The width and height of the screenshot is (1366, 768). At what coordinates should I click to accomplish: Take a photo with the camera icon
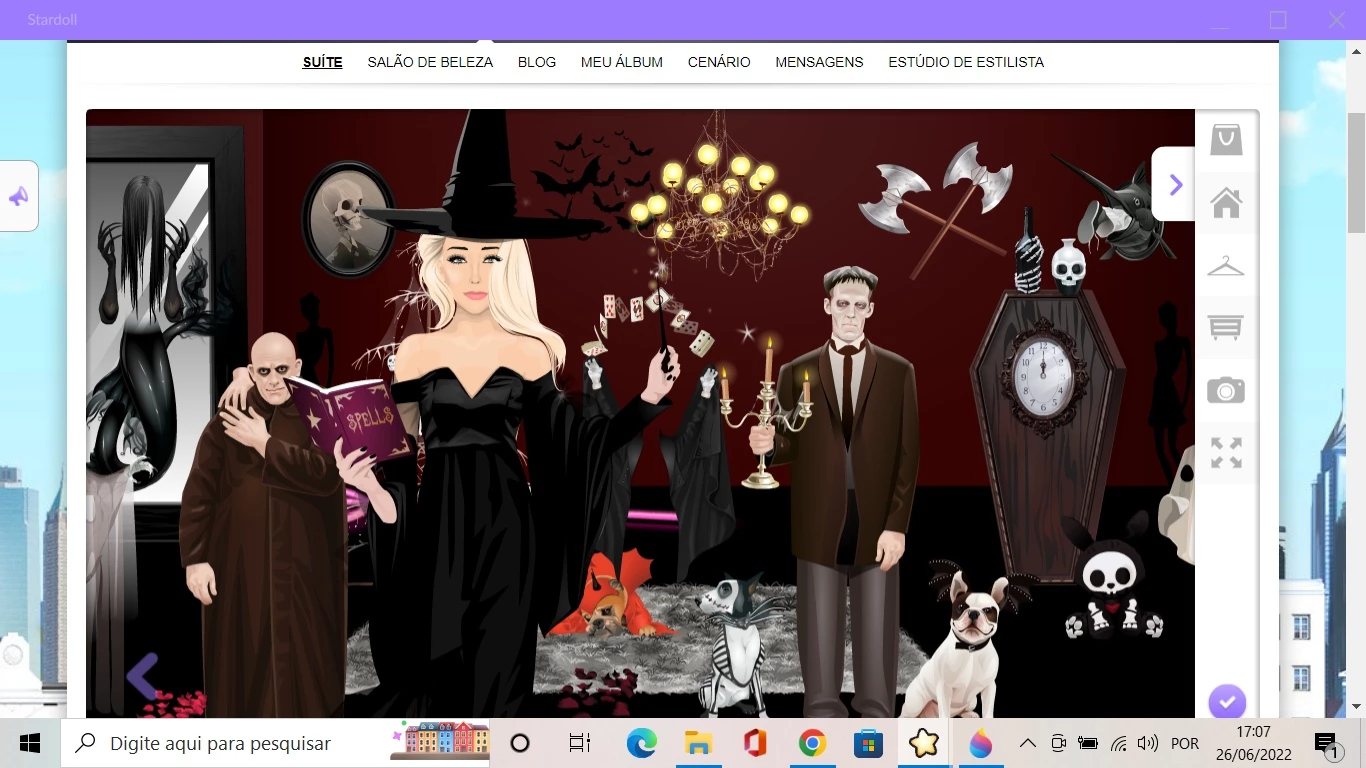pos(1226,390)
